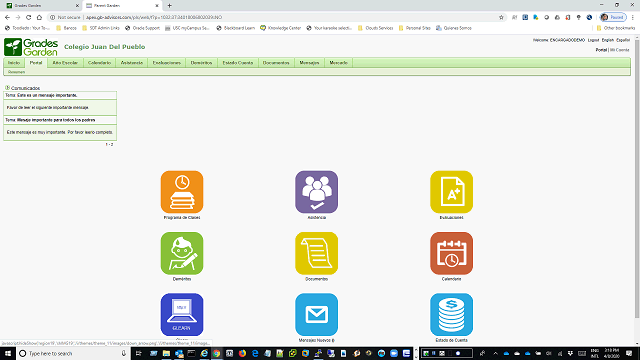Screen dimensions: 640x360
Task: Open the yellow Evaluaciones A+ icon
Action: coord(451,192)
